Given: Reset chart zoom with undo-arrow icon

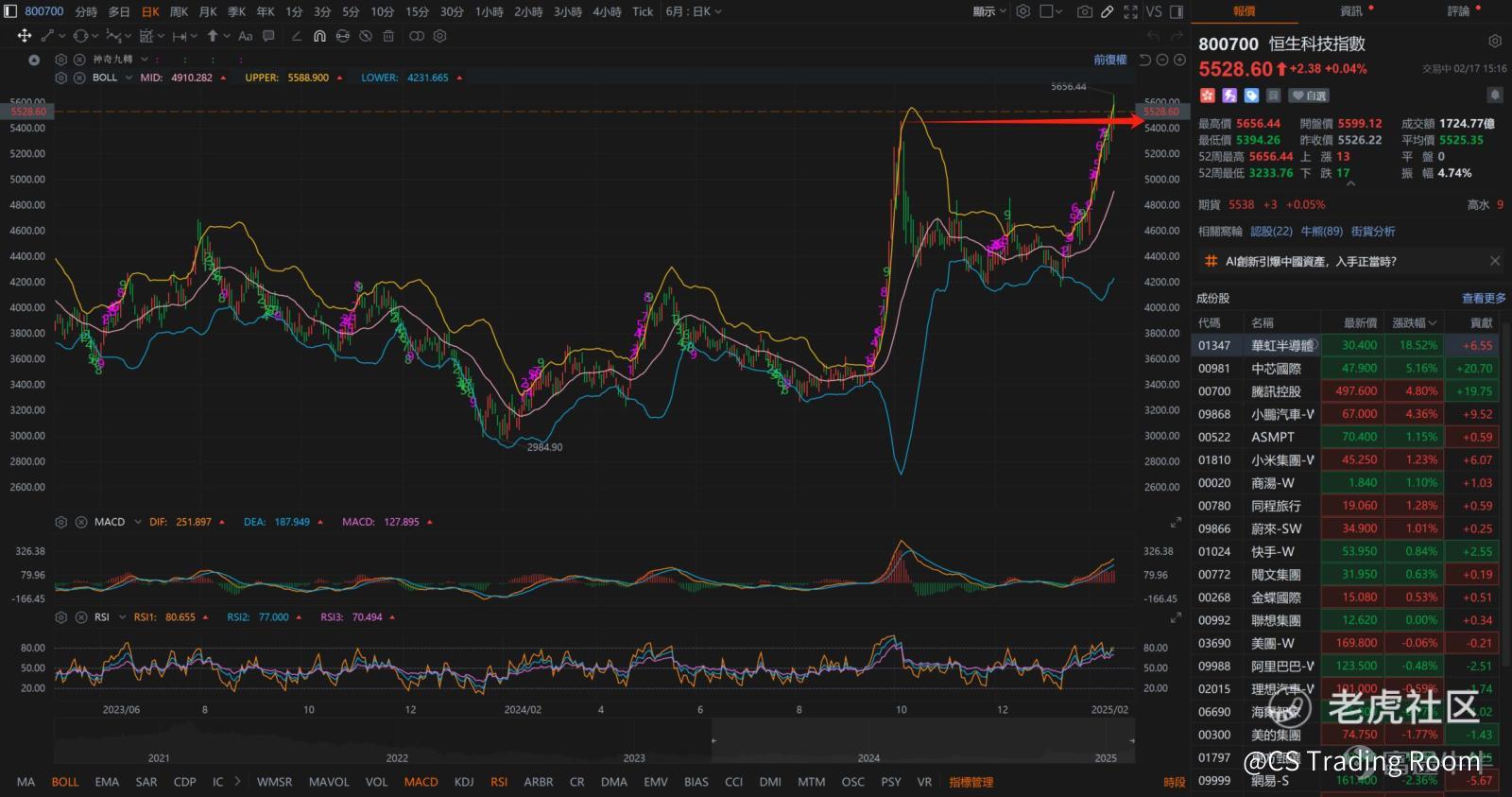Looking at the screenshot, I should click(1145, 60).
